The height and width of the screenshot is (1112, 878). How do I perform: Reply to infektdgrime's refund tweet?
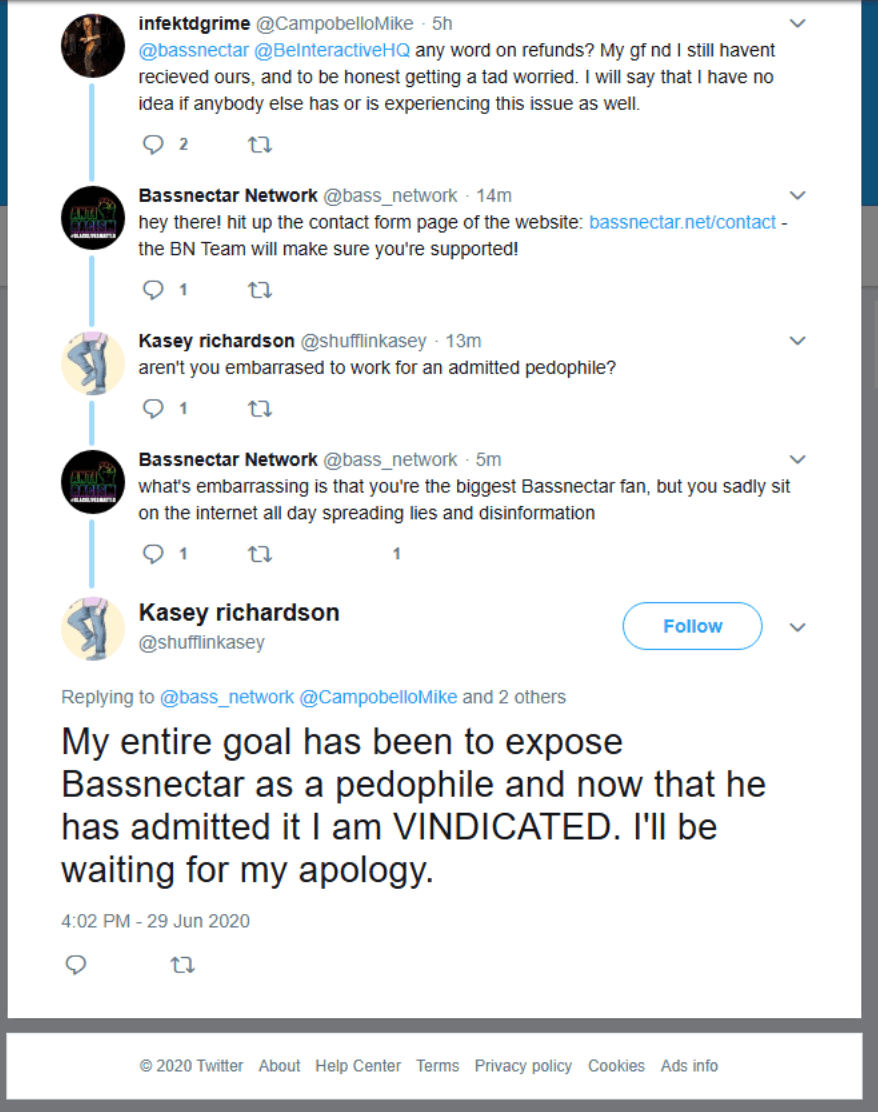click(153, 145)
